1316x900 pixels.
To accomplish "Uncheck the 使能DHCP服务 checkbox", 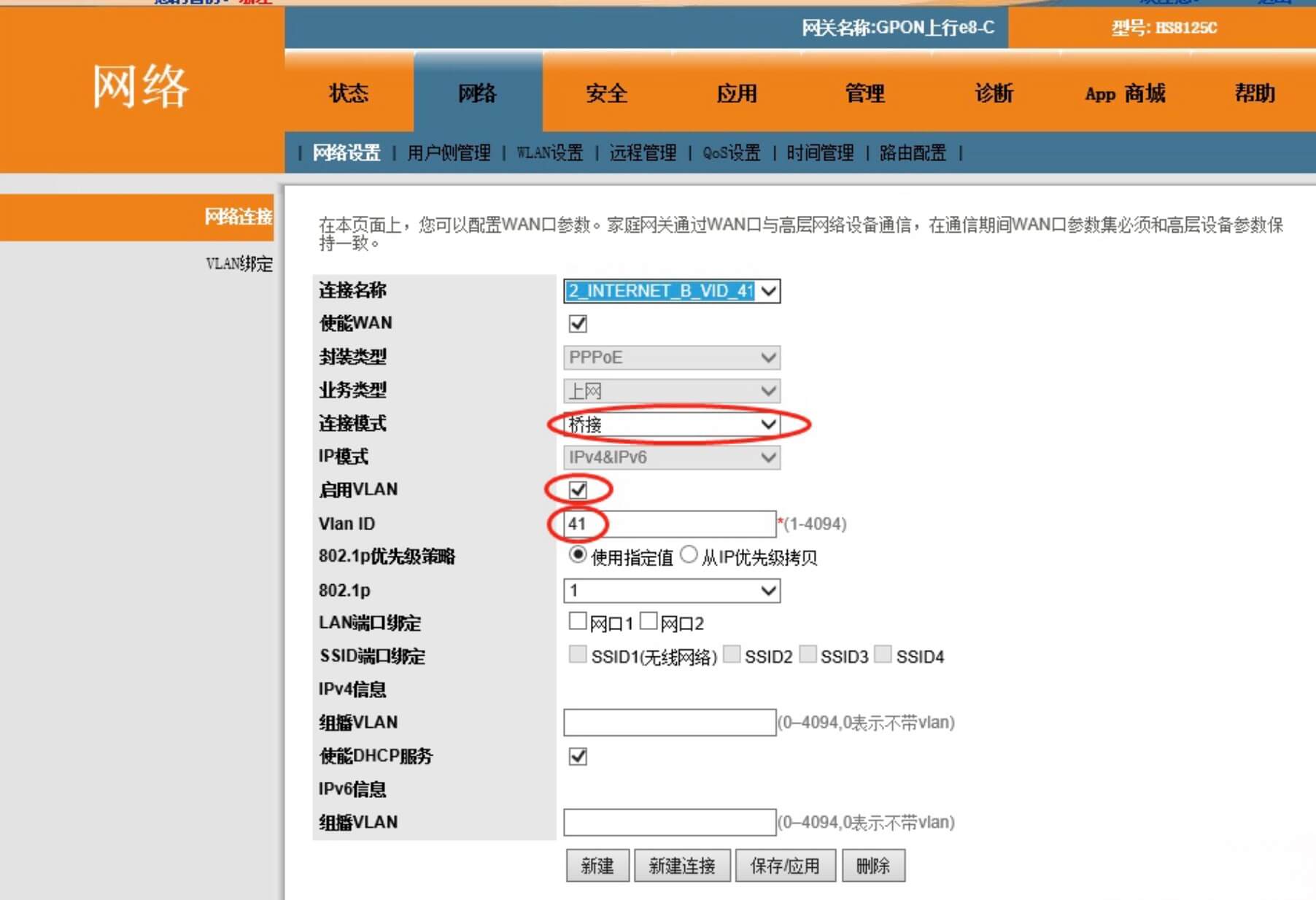I will tap(577, 758).
